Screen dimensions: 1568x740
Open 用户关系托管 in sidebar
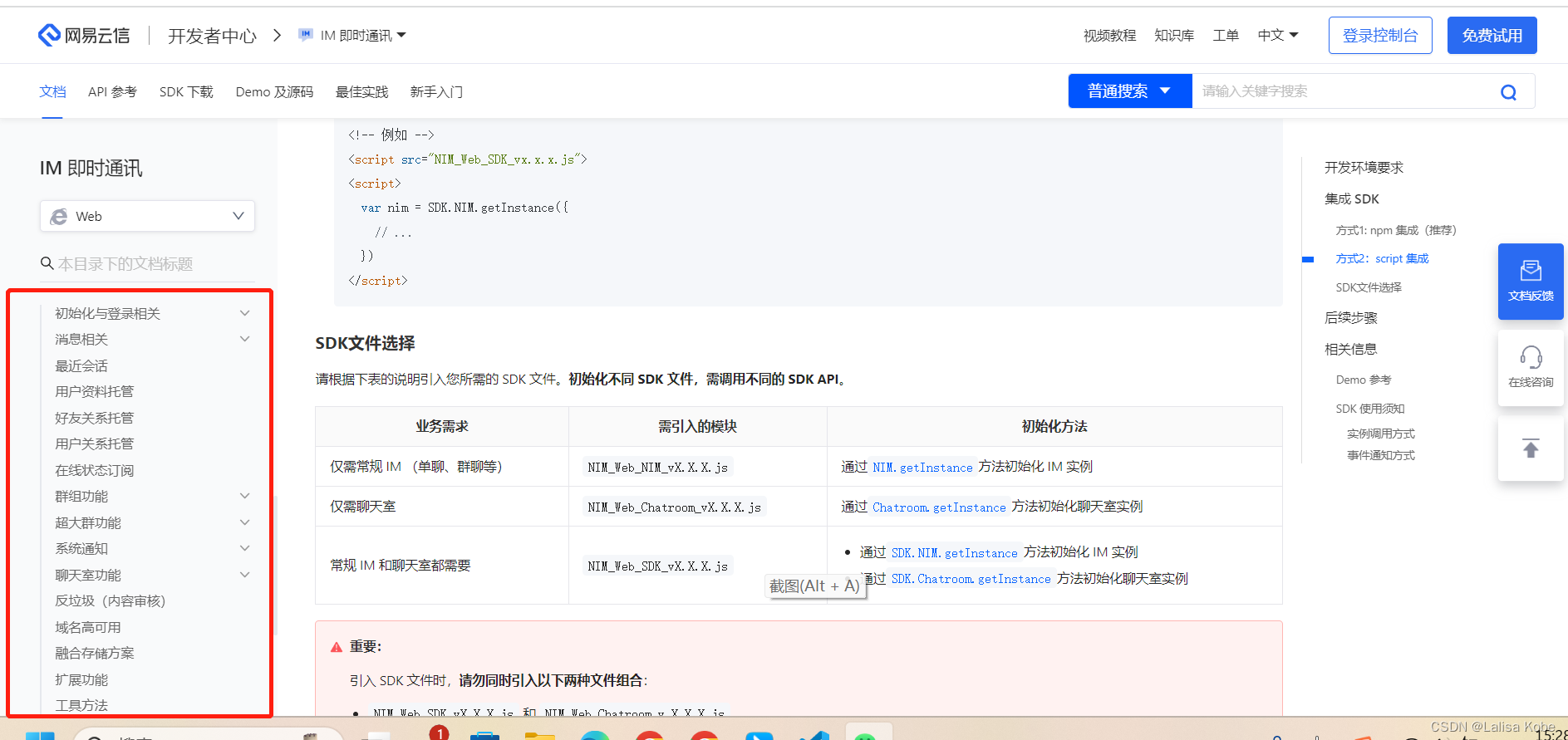coord(95,444)
